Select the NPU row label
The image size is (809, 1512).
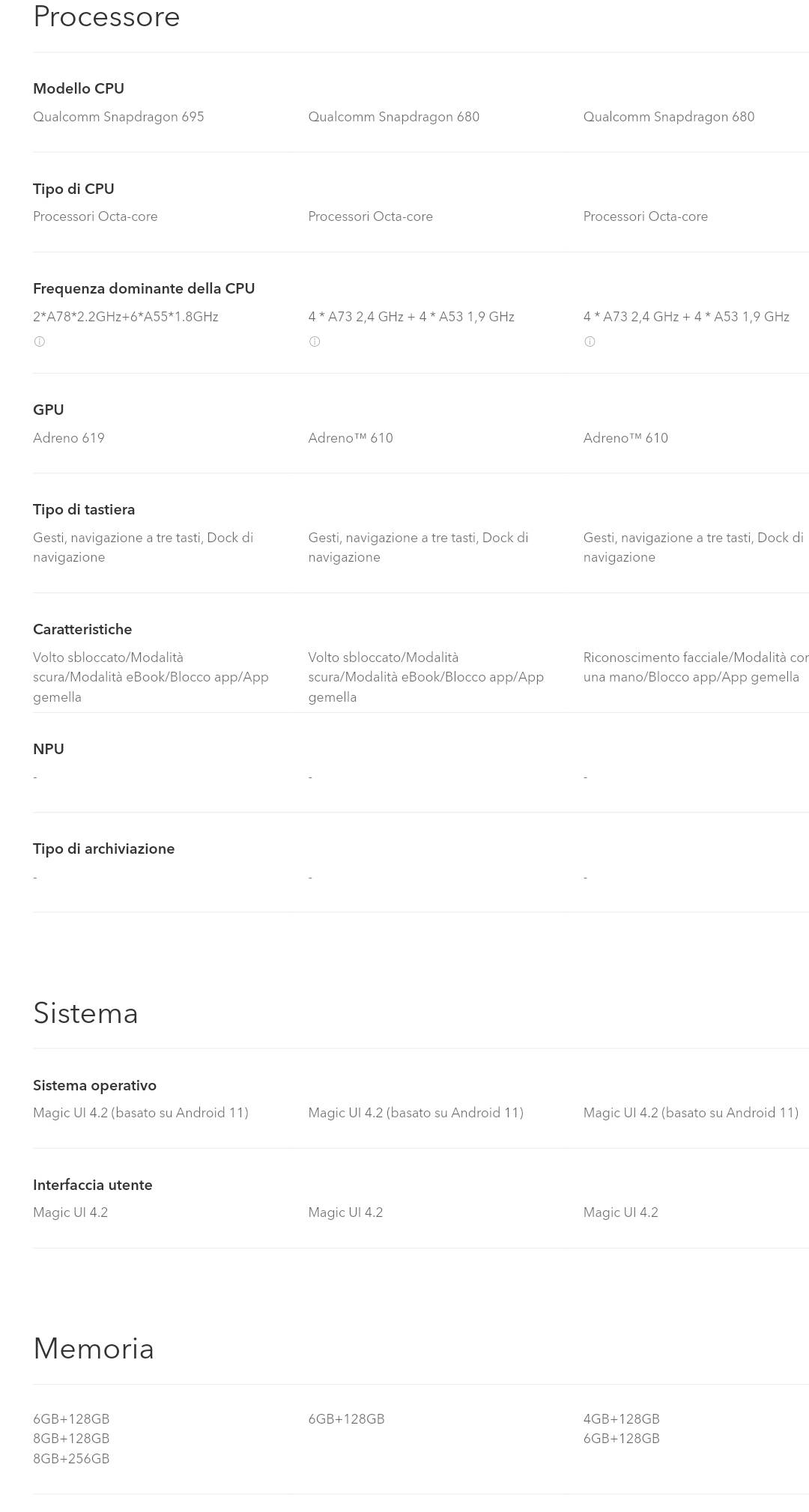(49, 749)
